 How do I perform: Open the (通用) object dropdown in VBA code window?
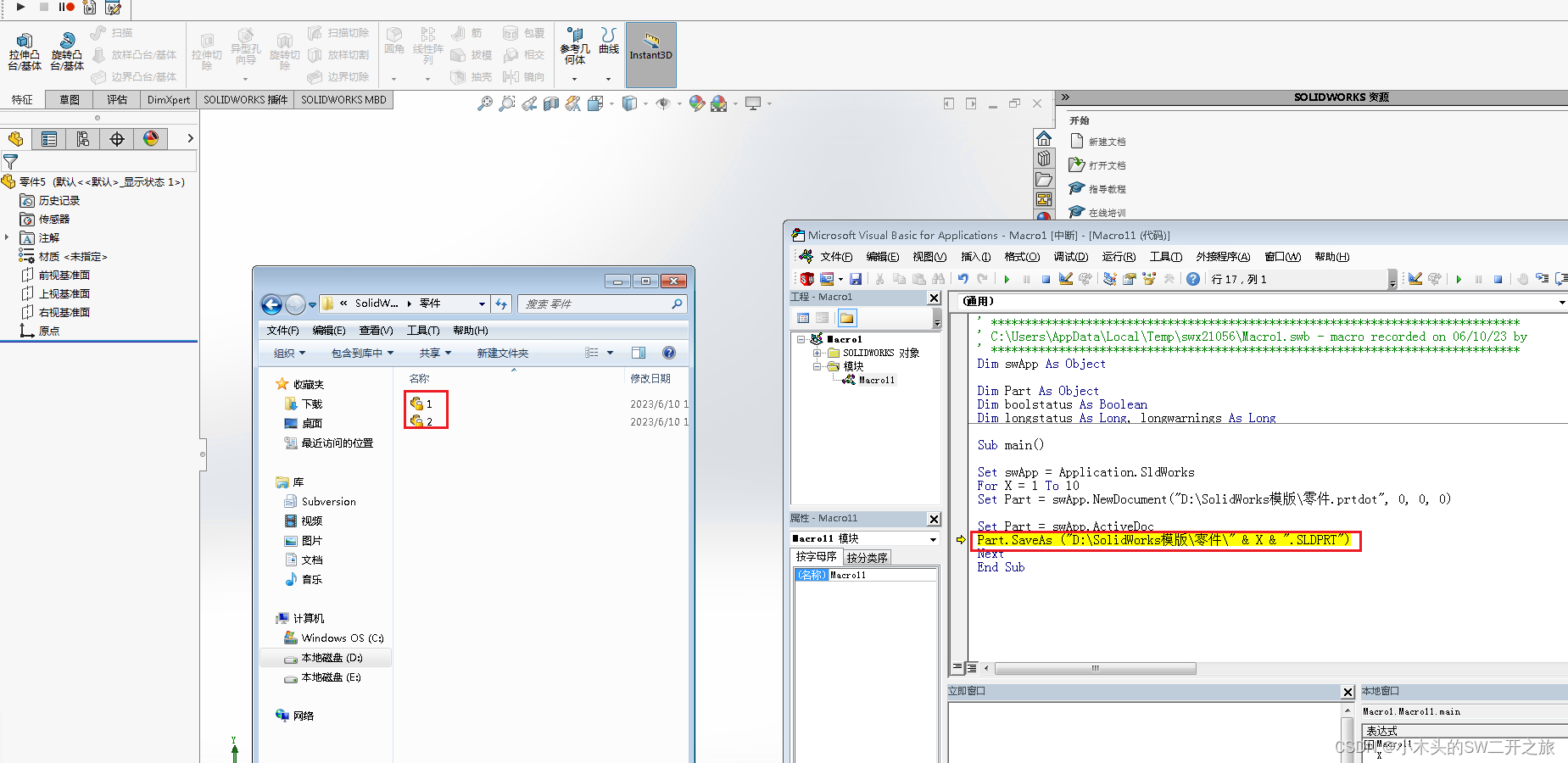click(1561, 301)
